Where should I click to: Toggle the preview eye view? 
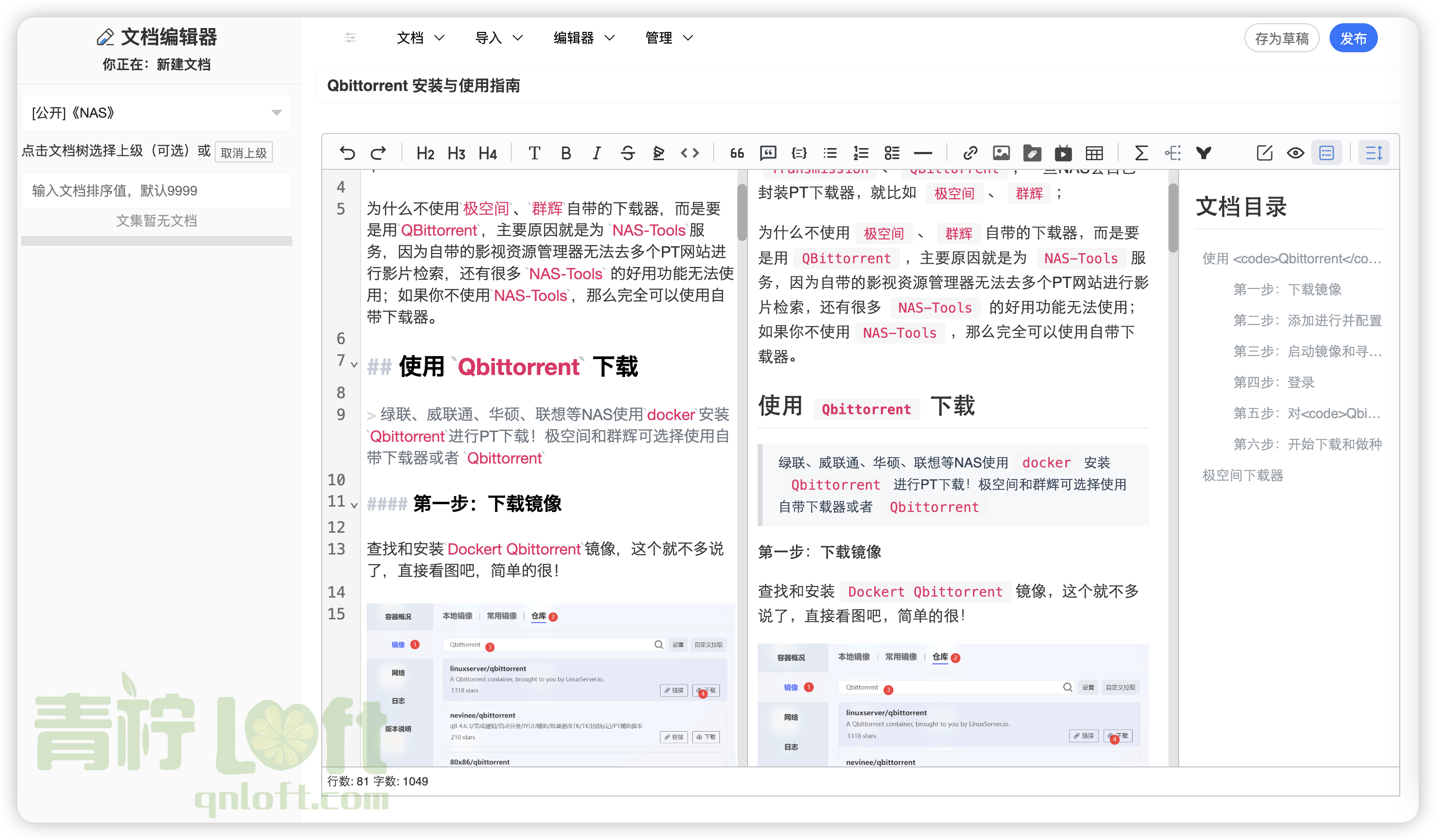(1295, 153)
